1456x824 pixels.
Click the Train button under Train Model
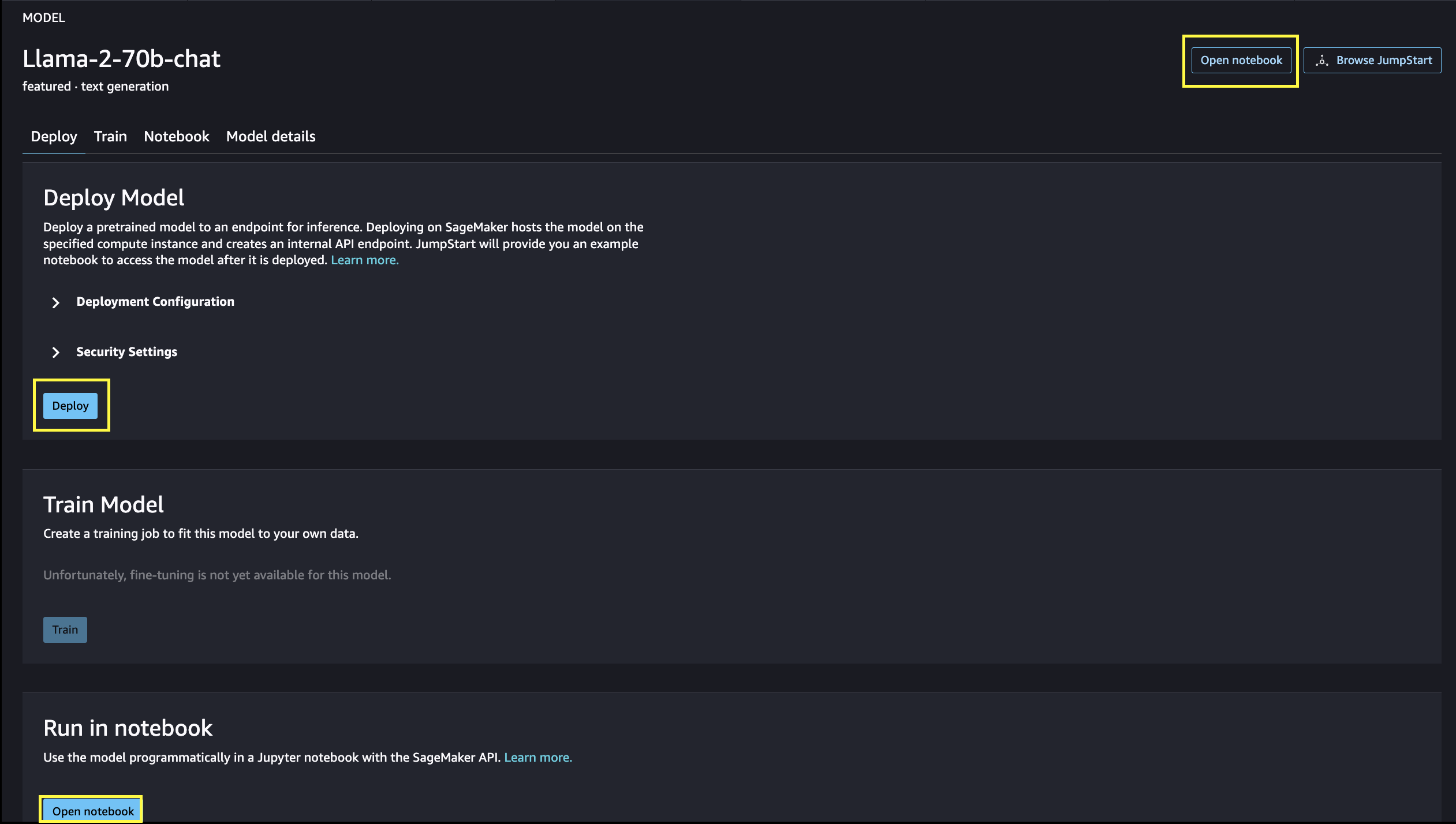(x=65, y=630)
